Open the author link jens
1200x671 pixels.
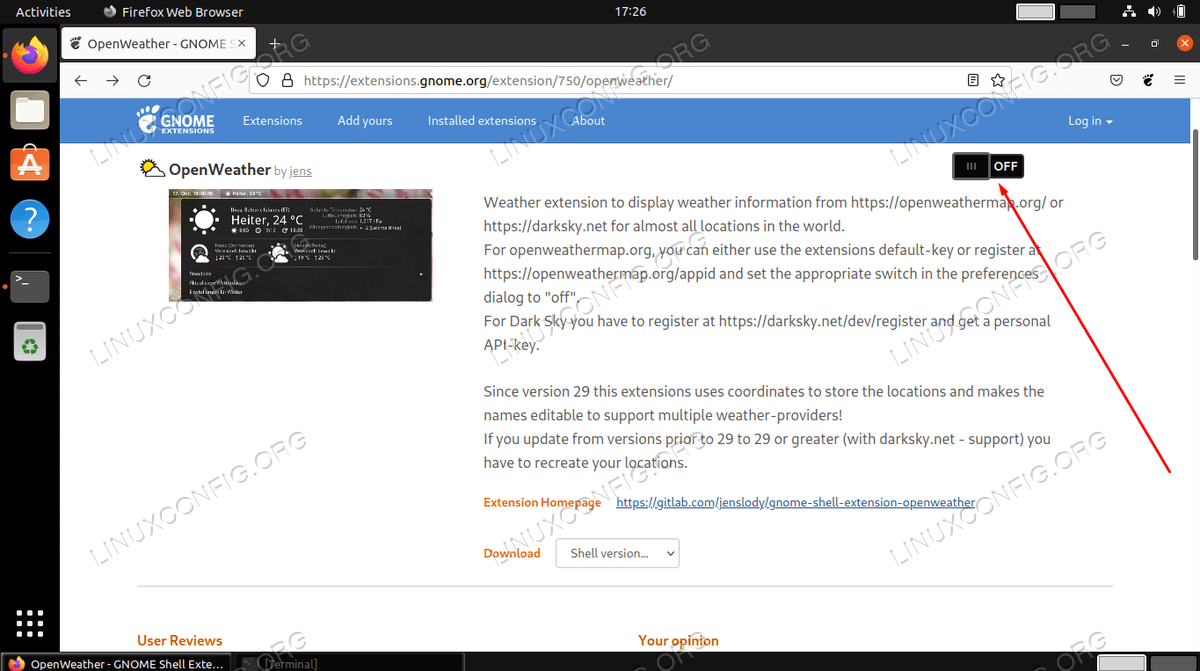click(x=300, y=171)
